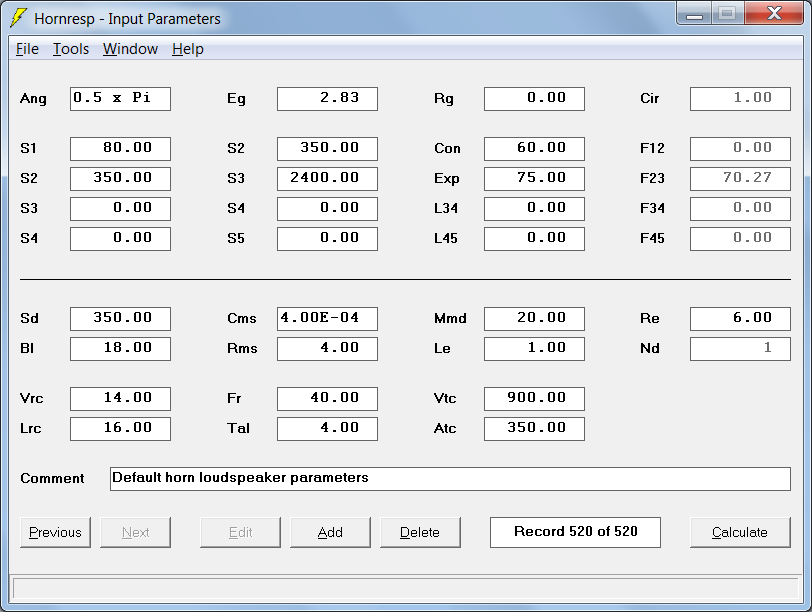Viewport: 812px width, 612px height.
Task: Select the F23 field showing 70.27
Action: tap(741, 179)
